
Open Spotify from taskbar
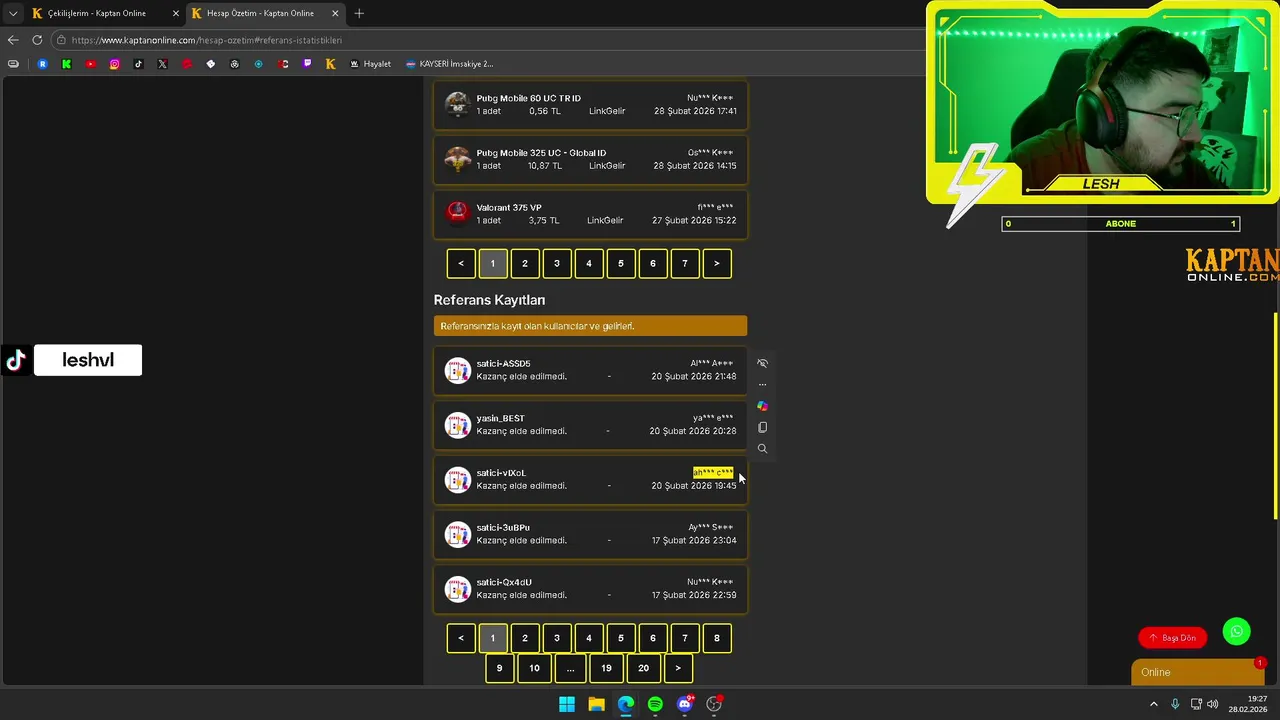coord(655,704)
